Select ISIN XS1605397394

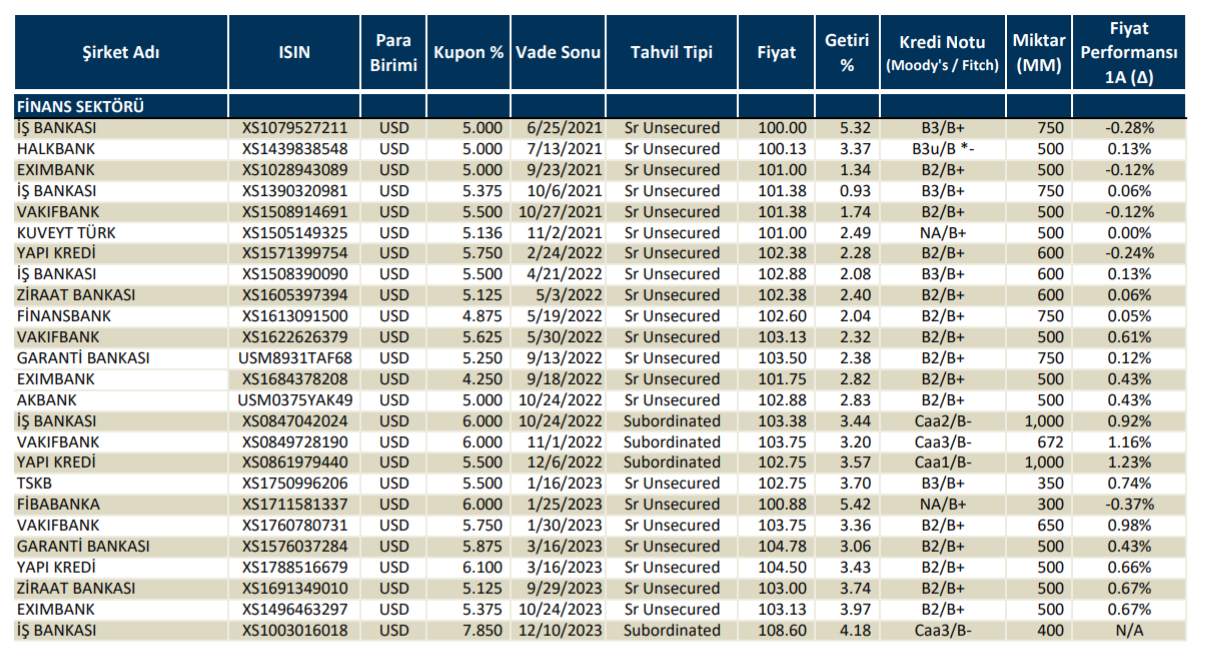294,295
